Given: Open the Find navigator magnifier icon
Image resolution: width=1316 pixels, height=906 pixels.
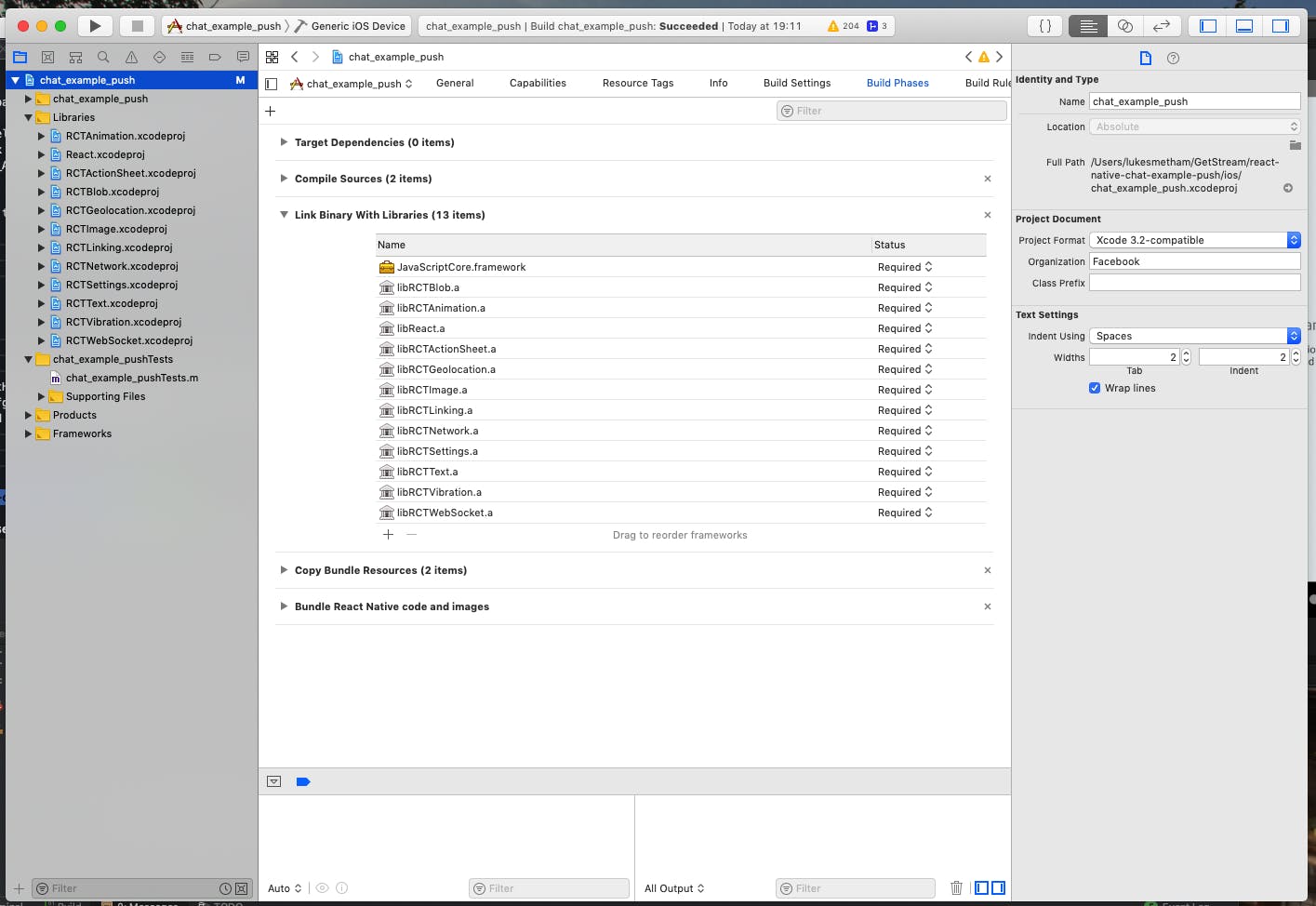Looking at the screenshot, I should point(103,58).
